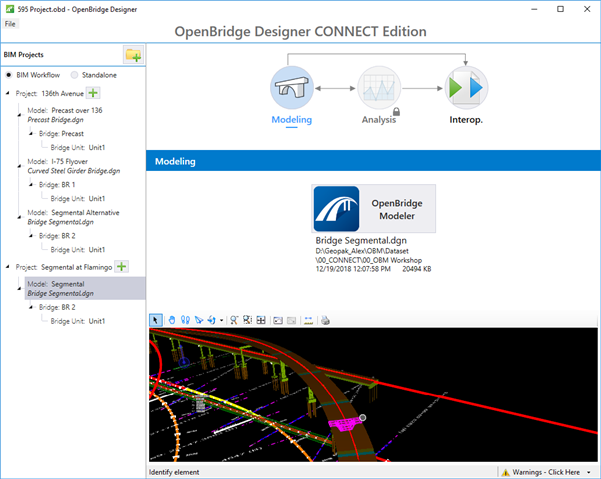Screen dimensions: 601x479
Task: Open the rotate tool dropdown arrow
Action: point(221,320)
